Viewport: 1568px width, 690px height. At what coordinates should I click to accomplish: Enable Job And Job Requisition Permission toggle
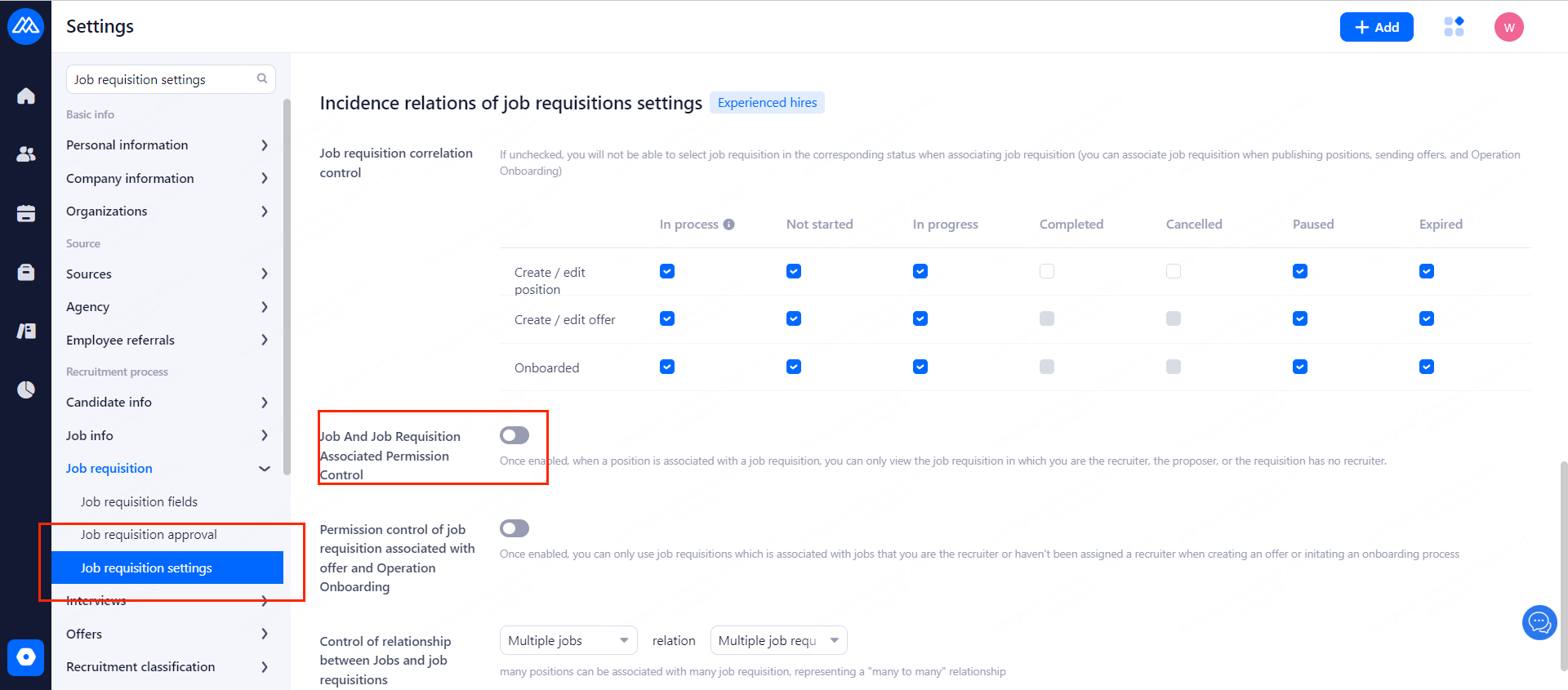pyautogui.click(x=514, y=435)
